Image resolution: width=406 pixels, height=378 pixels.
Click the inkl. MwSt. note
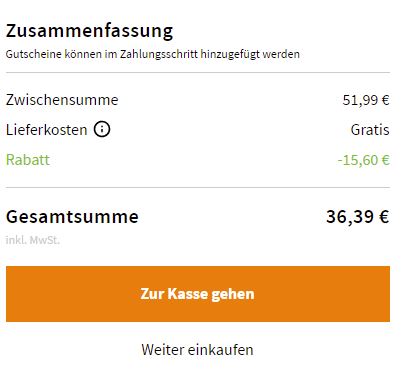(x=33, y=240)
